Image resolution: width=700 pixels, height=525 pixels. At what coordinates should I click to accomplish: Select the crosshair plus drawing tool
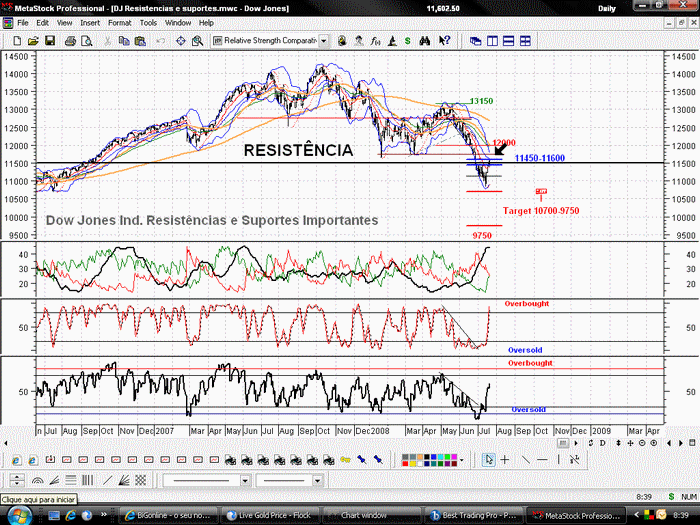(504, 459)
